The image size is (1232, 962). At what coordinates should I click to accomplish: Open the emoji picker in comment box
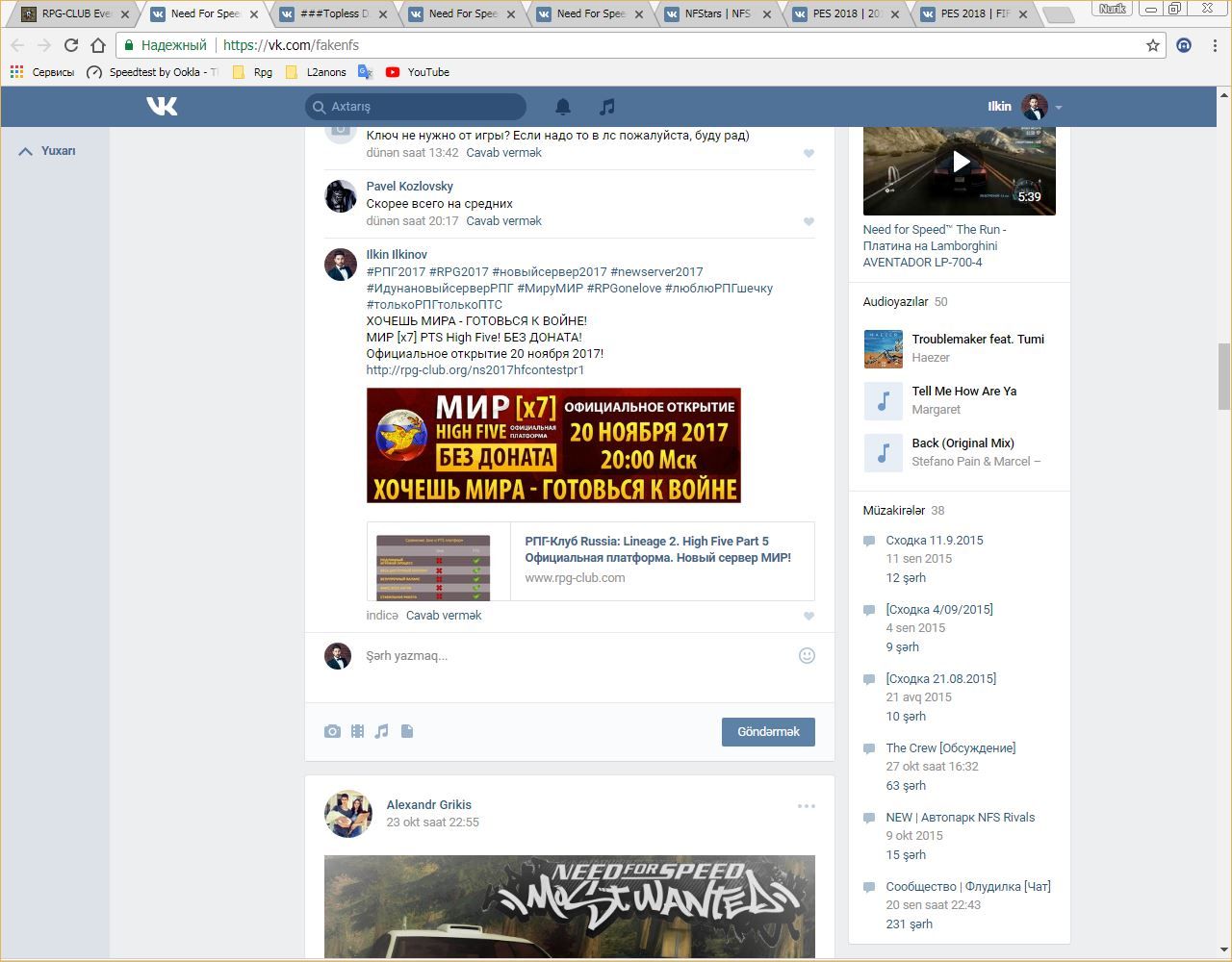click(x=807, y=655)
